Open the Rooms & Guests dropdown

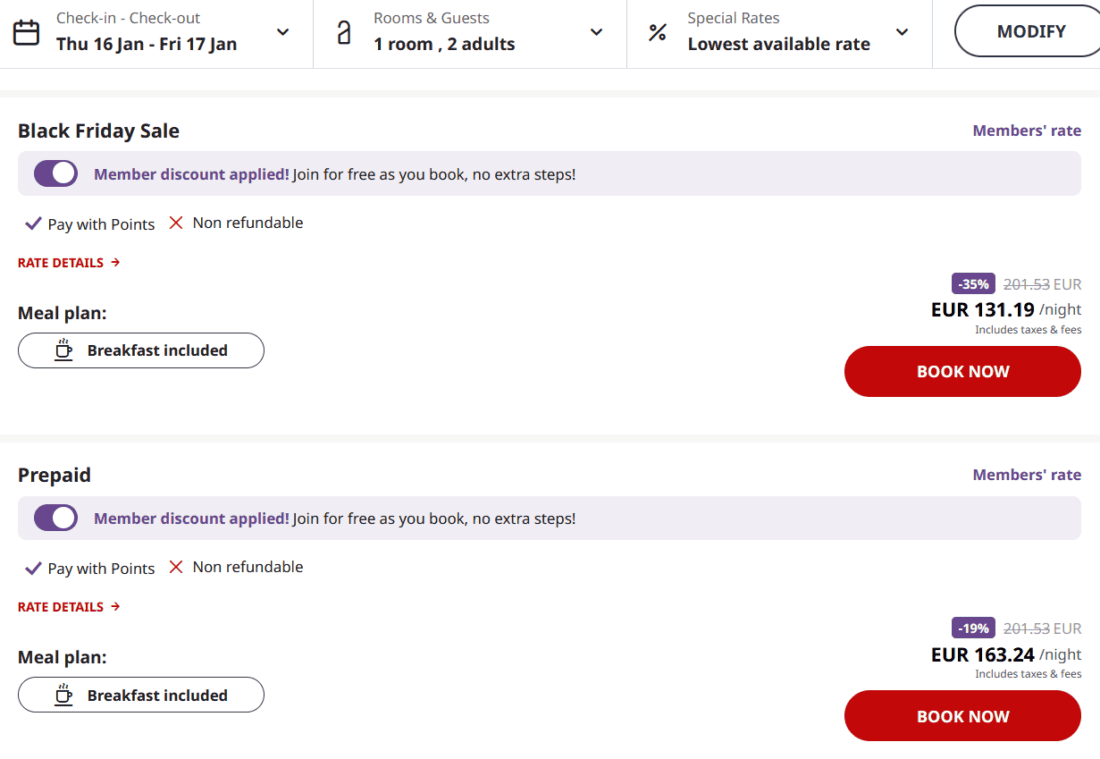[x=596, y=32]
